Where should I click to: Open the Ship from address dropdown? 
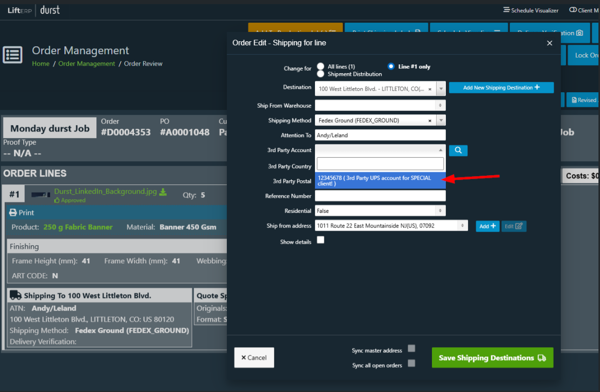[x=391, y=226]
